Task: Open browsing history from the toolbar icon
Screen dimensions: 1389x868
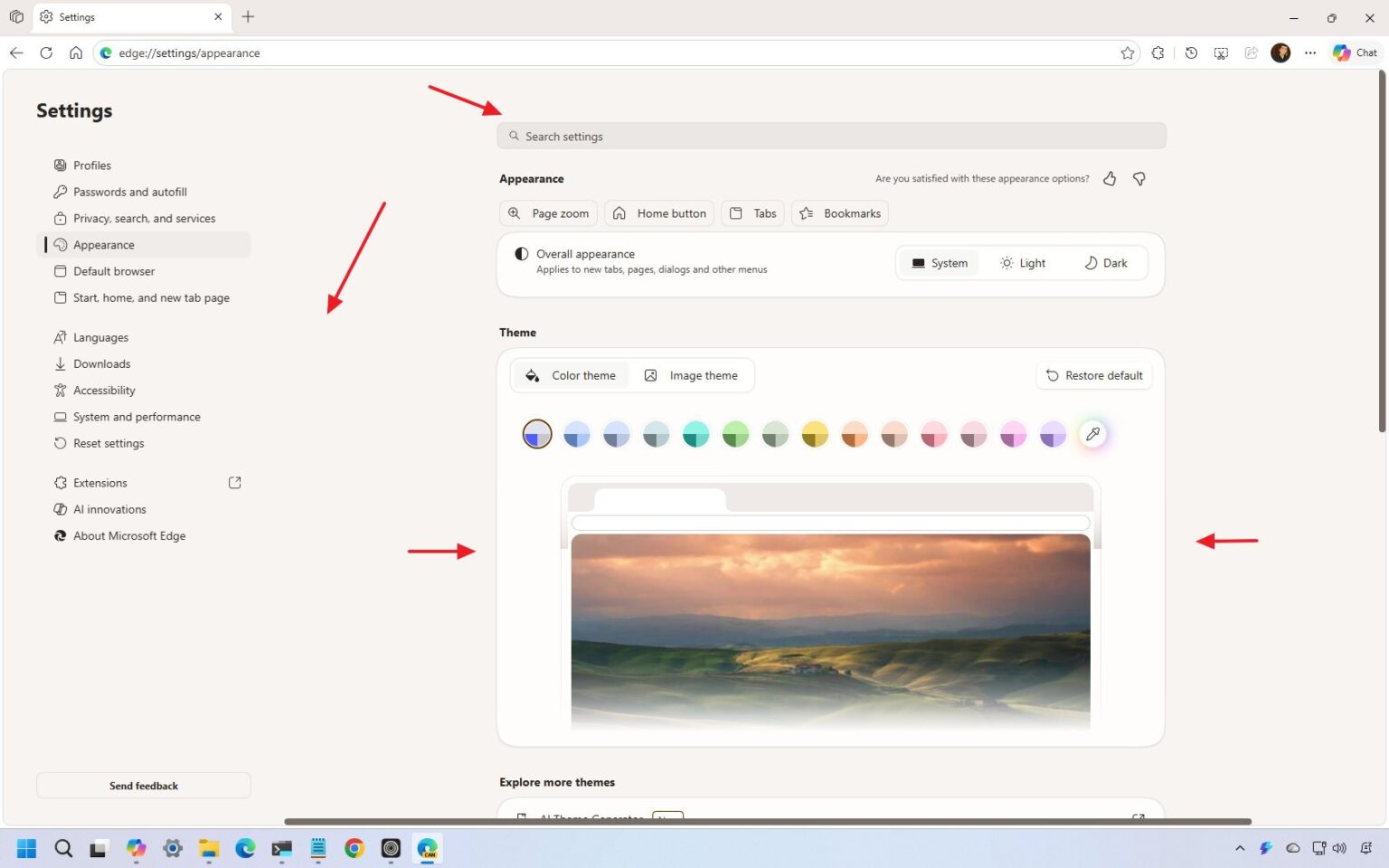Action: coord(1191,52)
